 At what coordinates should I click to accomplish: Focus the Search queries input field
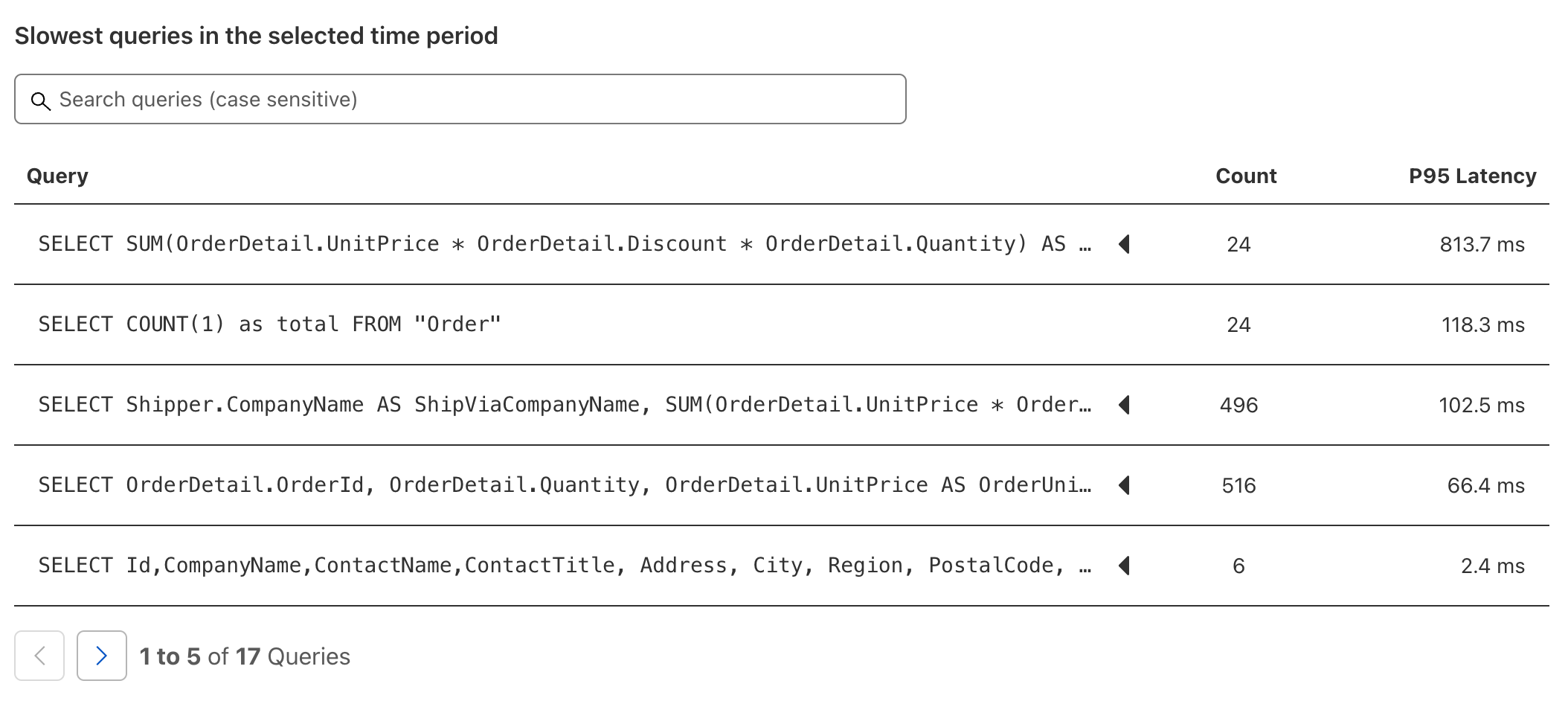476,99
